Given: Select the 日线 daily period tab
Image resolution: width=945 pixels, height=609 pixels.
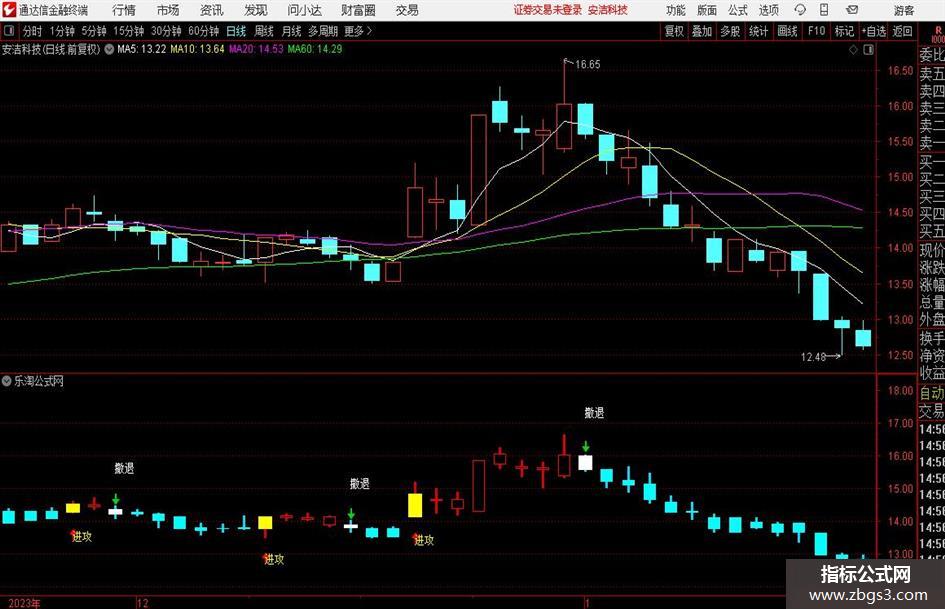Looking at the screenshot, I should click(236, 31).
